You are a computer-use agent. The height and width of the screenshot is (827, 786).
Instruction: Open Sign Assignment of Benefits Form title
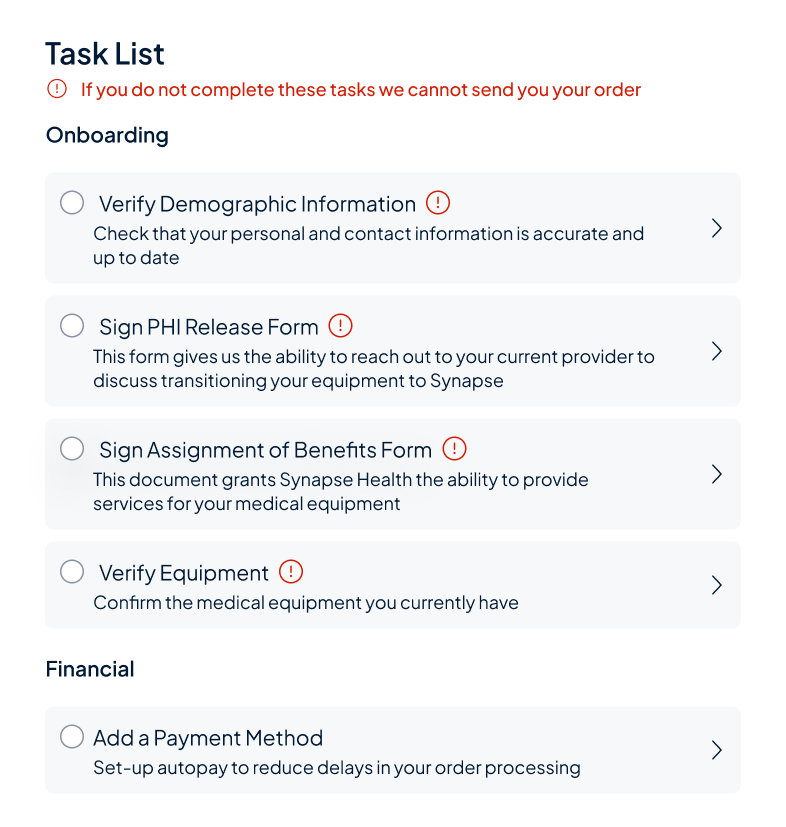265,450
